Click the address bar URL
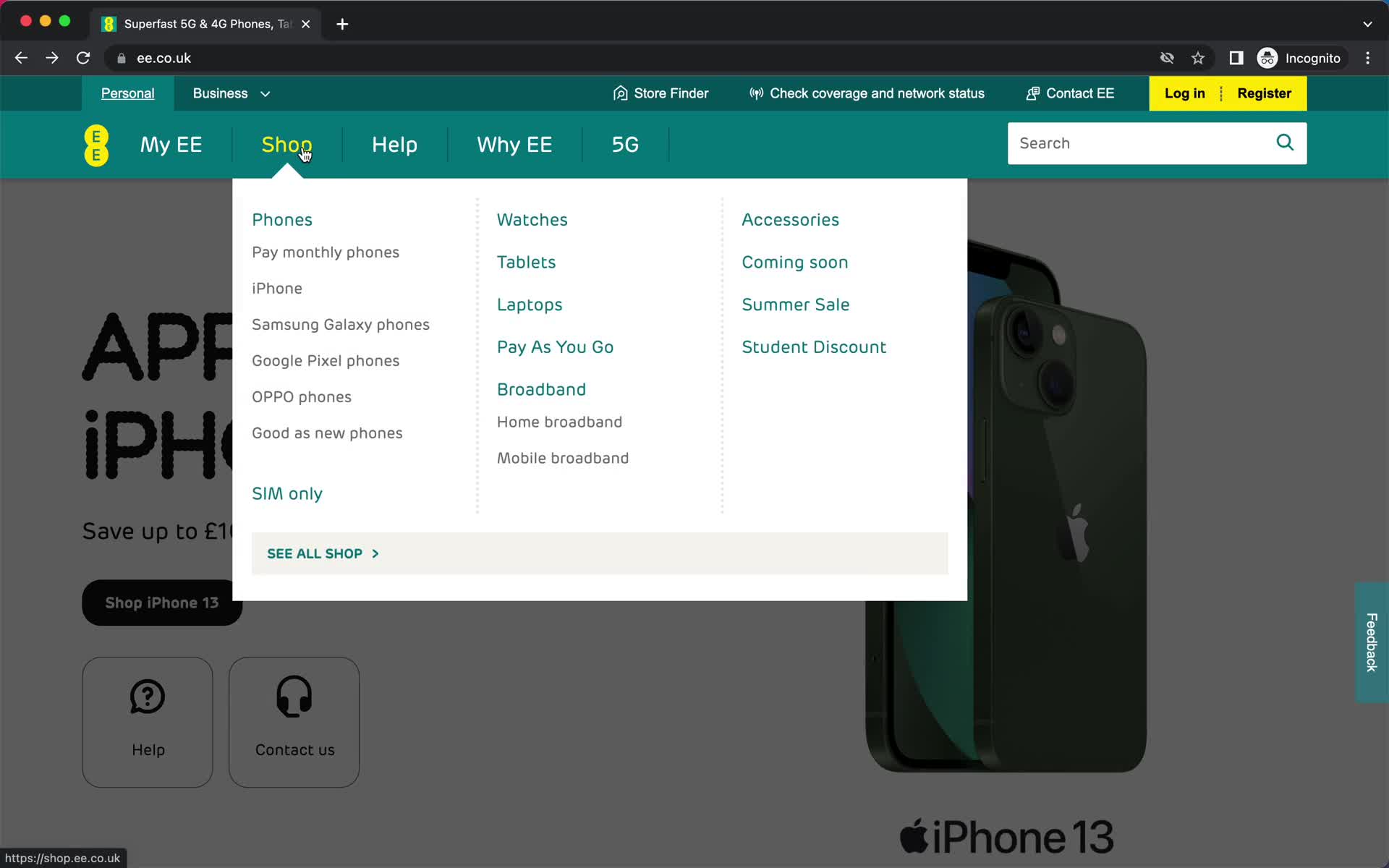Screen dimensions: 1389x868 (x=163, y=58)
